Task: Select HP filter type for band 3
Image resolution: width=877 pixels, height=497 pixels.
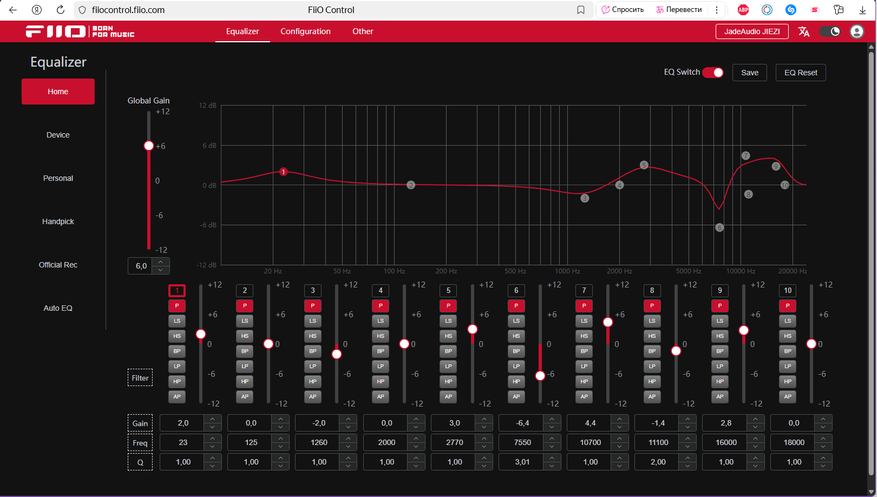Action: coord(312,381)
